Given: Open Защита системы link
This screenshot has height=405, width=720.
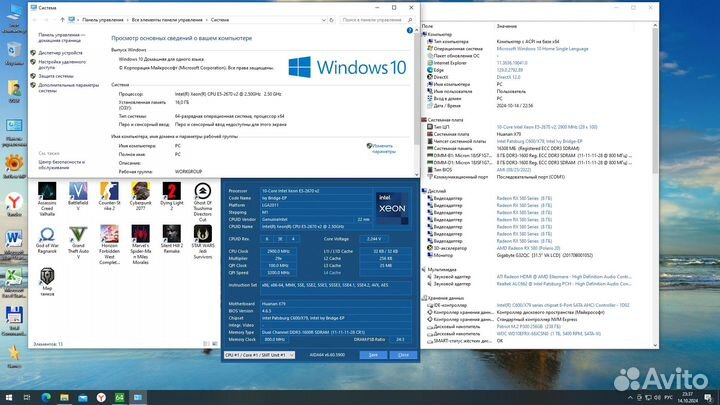Looking at the screenshot, I should pos(56,76).
